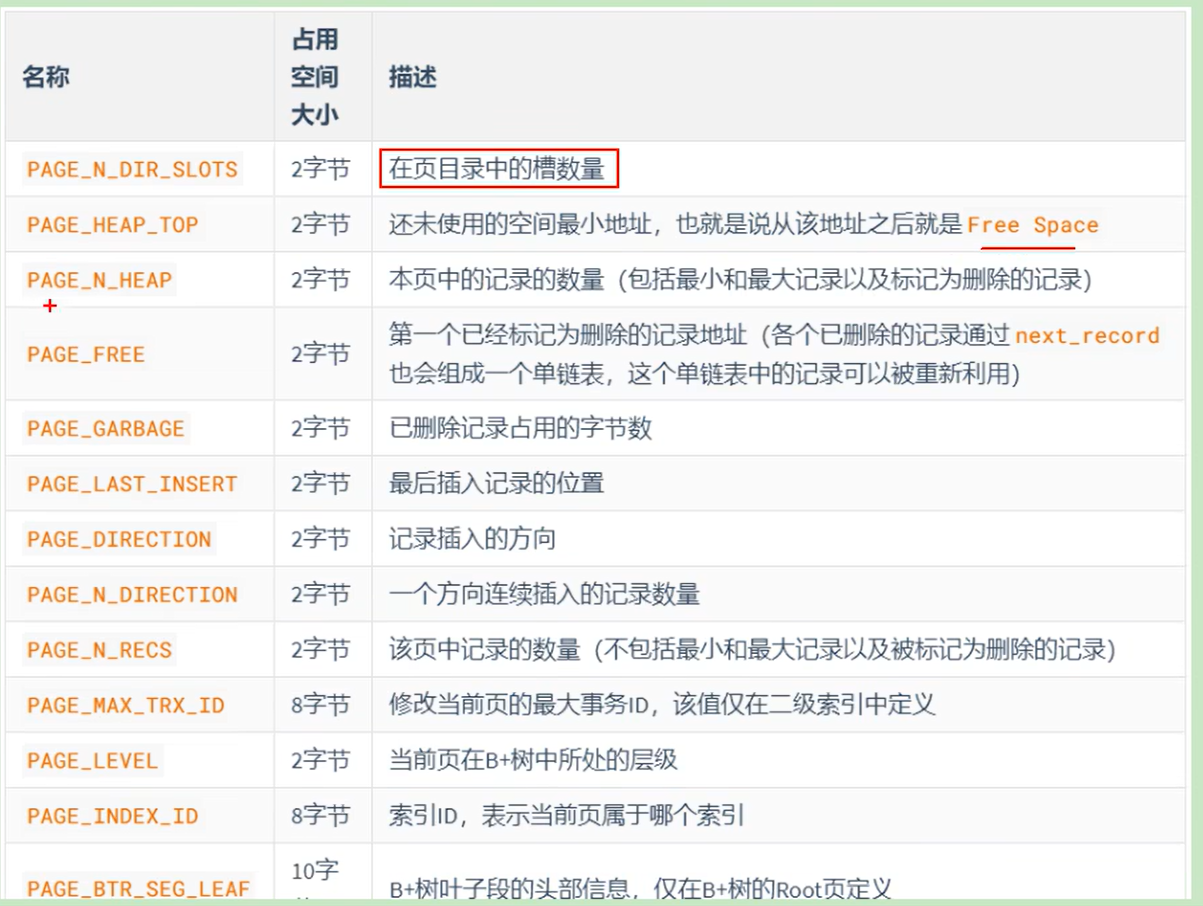Click the next_record code text
Image resolution: width=1203 pixels, height=906 pixels.
tap(1088, 335)
